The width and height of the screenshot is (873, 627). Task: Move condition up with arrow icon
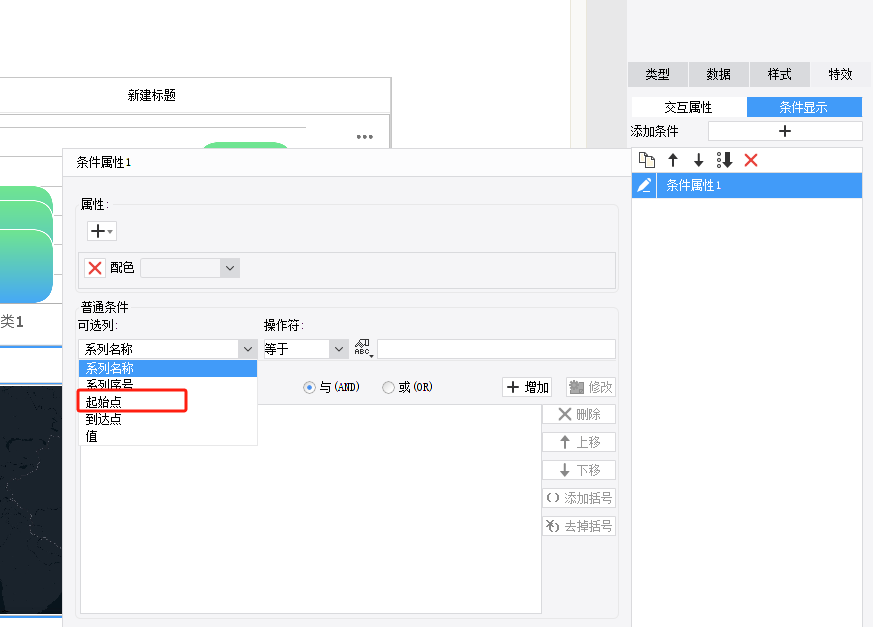(x=673, y=160)
